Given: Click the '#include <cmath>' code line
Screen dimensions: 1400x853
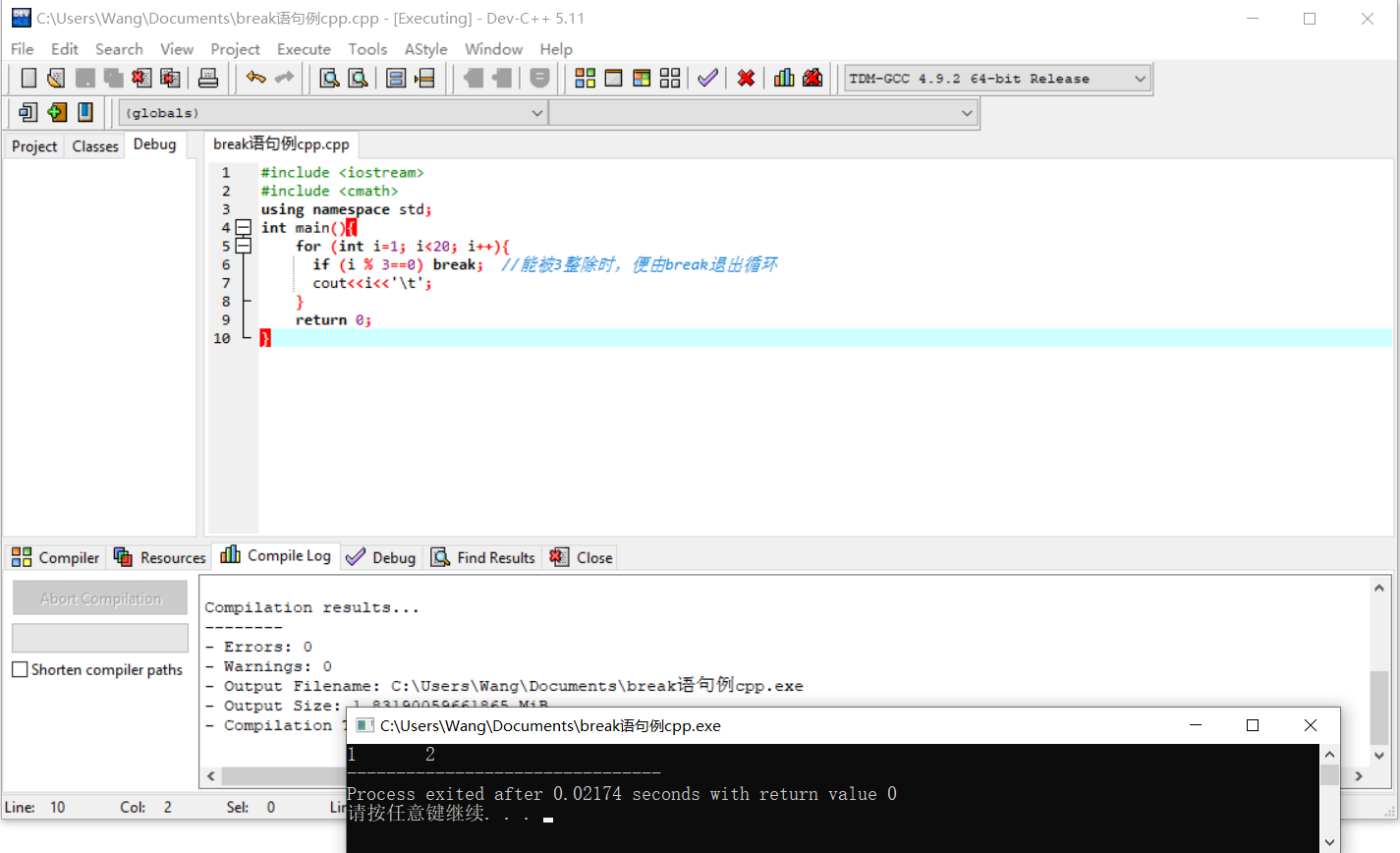Looking at the screenshot, I should tap(329, 191).
